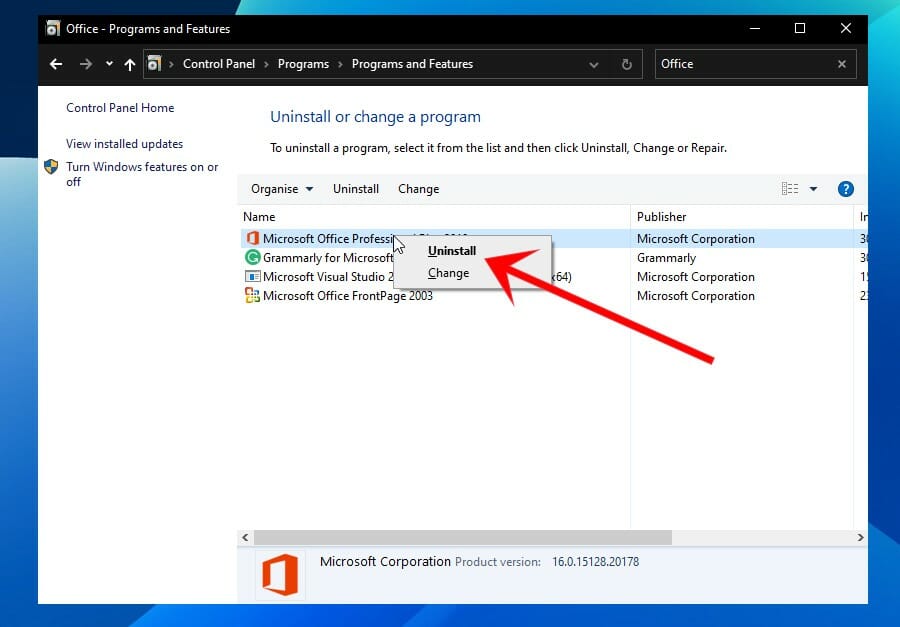Click the green Grammarly icon
Image resolution: width=900 pixels, height=627 pixels.
(253, 257)
